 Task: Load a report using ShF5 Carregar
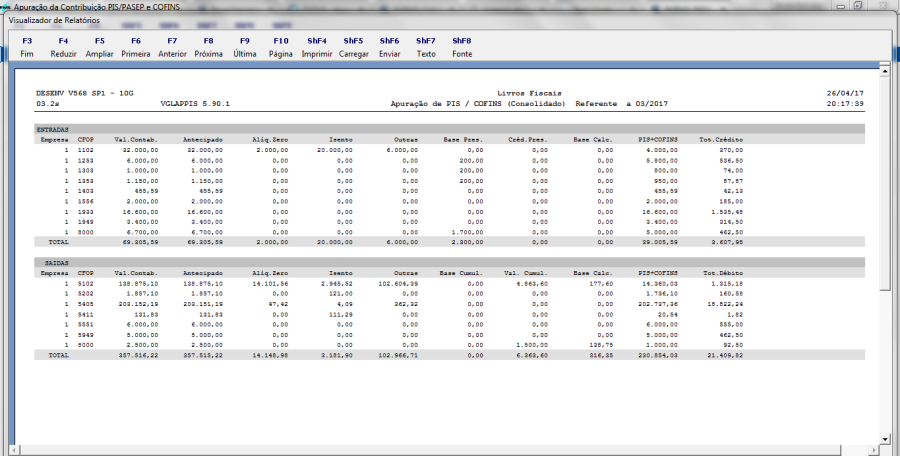tap(354, 48)
